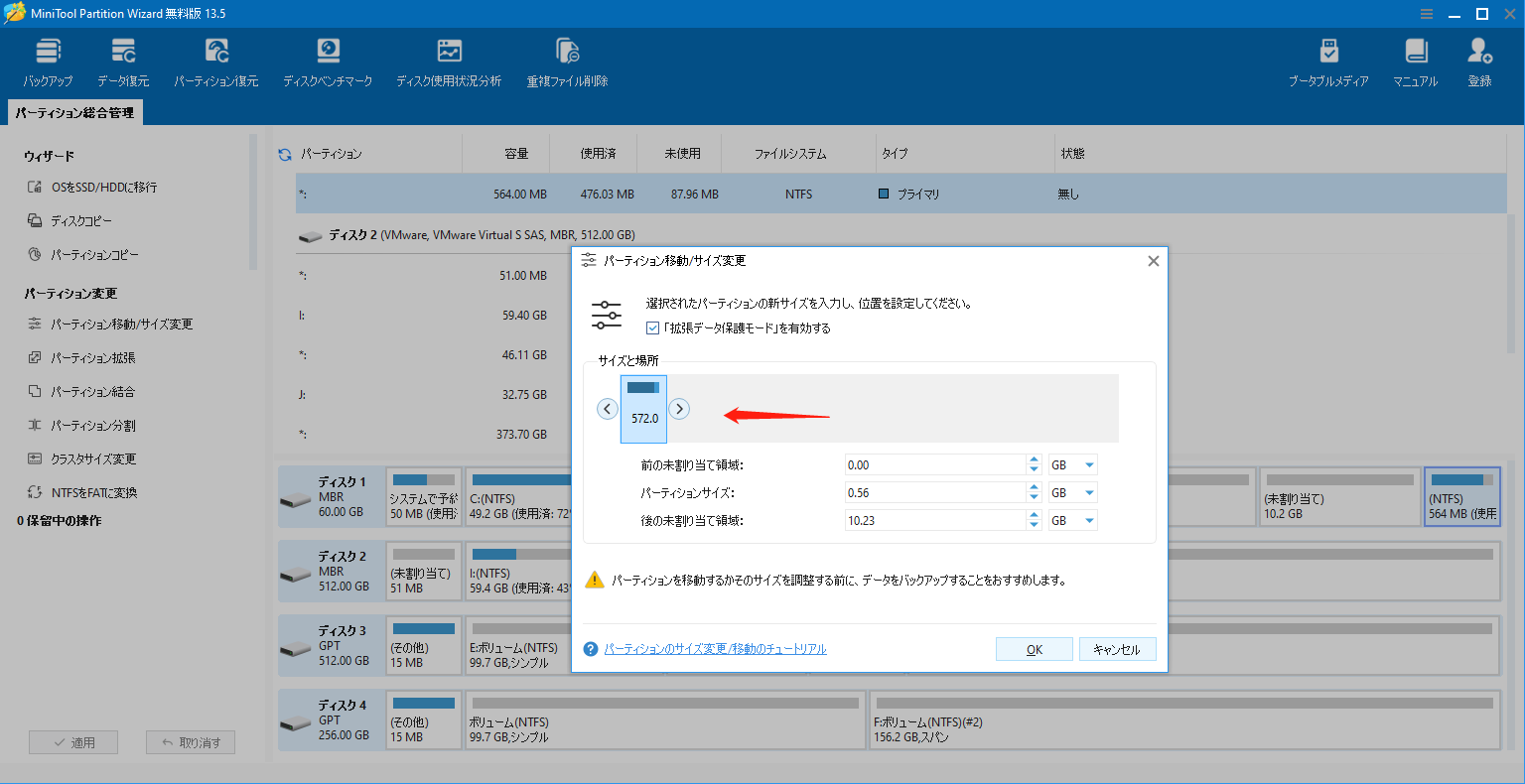Open the 重複ファイル削除 tool
The height and width of the screenshot is (784, 1525).
point(567,60)
